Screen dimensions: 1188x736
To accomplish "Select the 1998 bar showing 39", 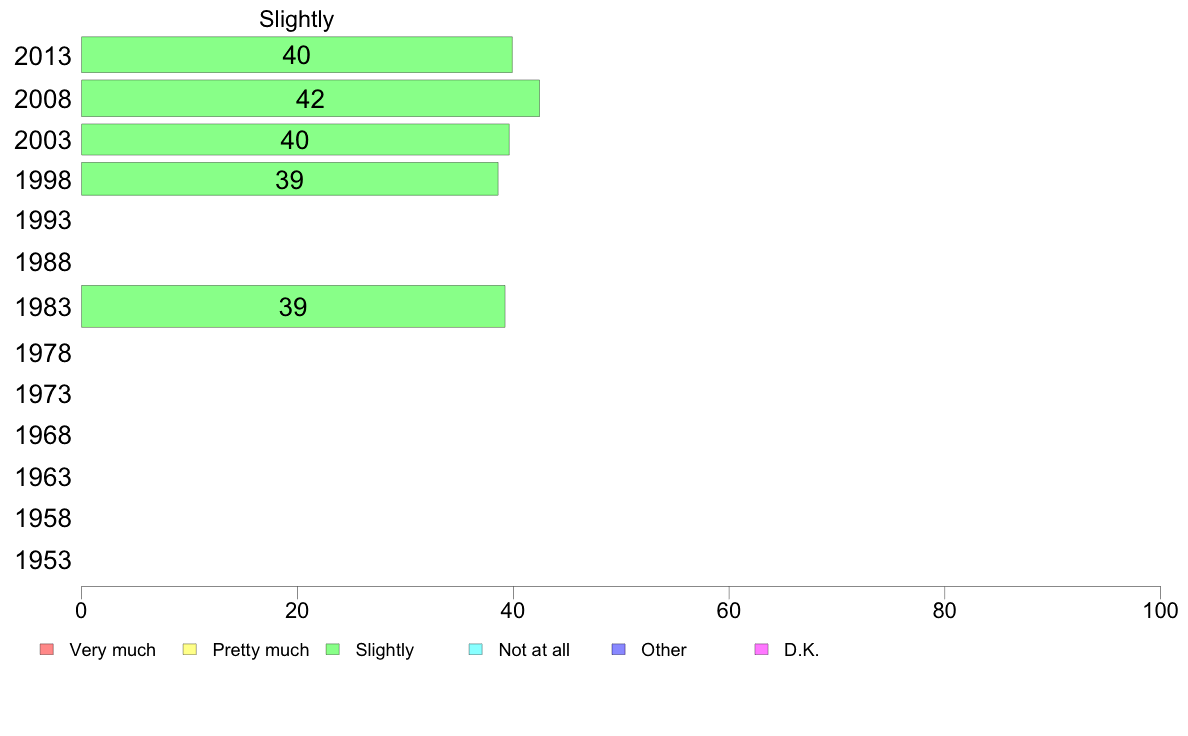I will click(289, 179).
